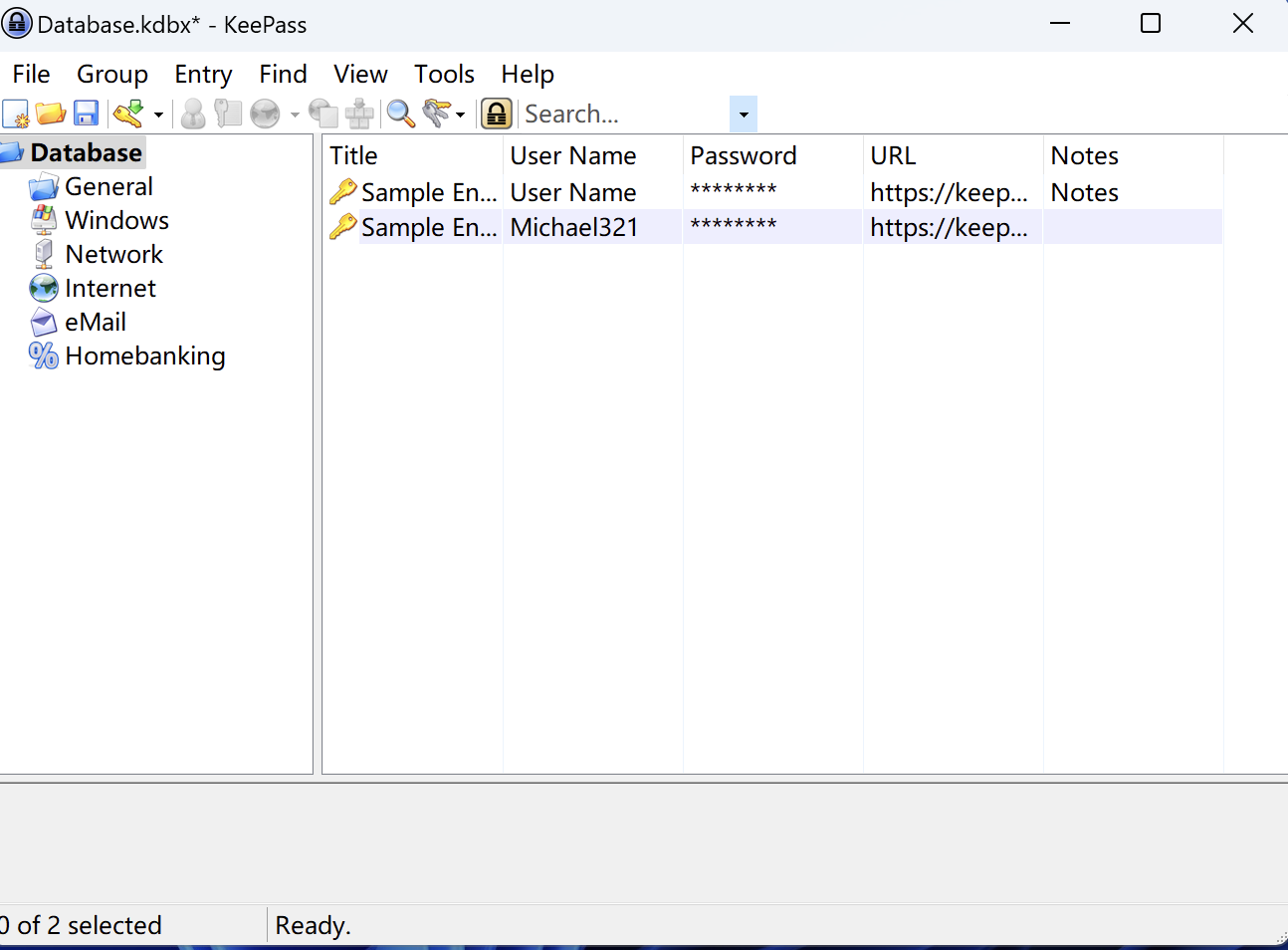Expand the Search box dropdown arrow

pyautogui.click(x=744, y=115)
